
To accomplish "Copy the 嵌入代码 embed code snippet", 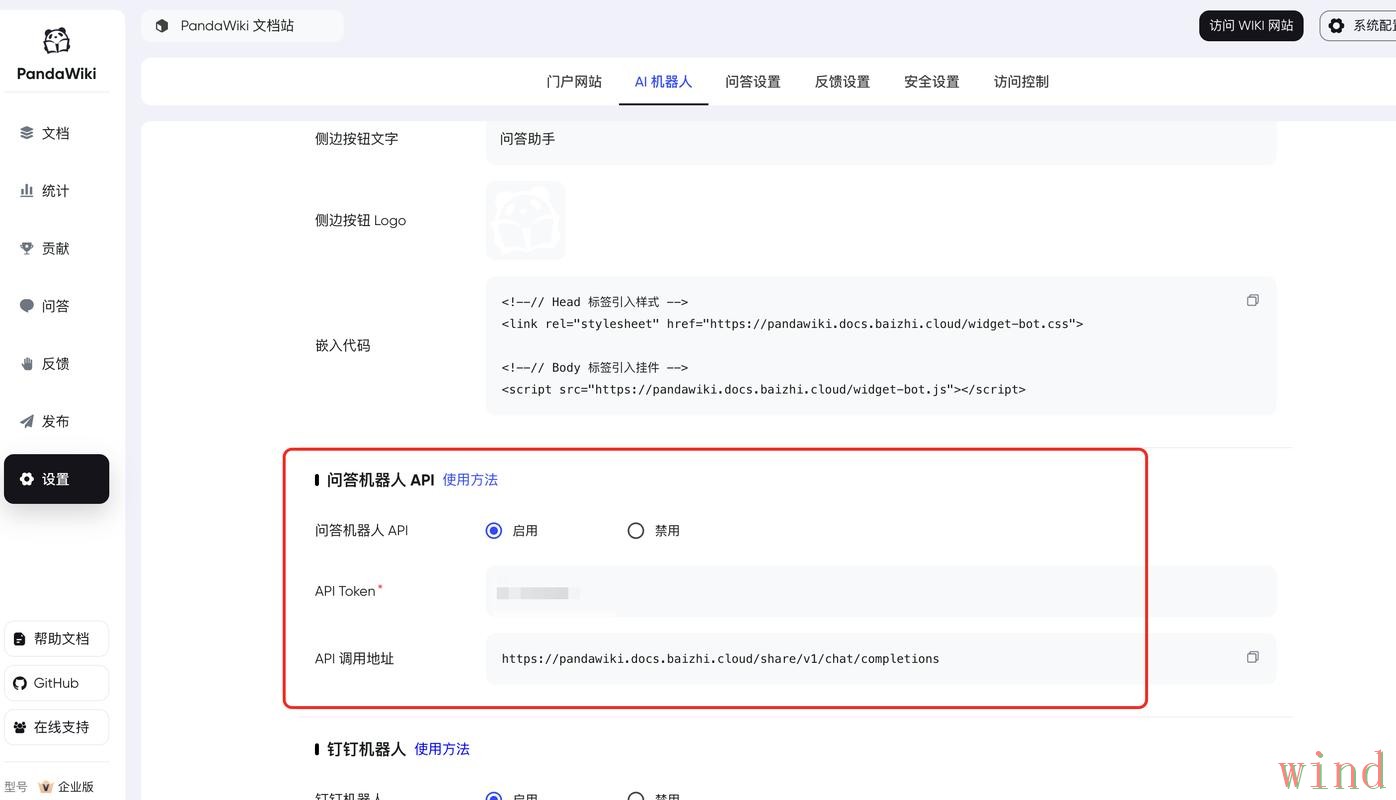I will pos(1252,299).
